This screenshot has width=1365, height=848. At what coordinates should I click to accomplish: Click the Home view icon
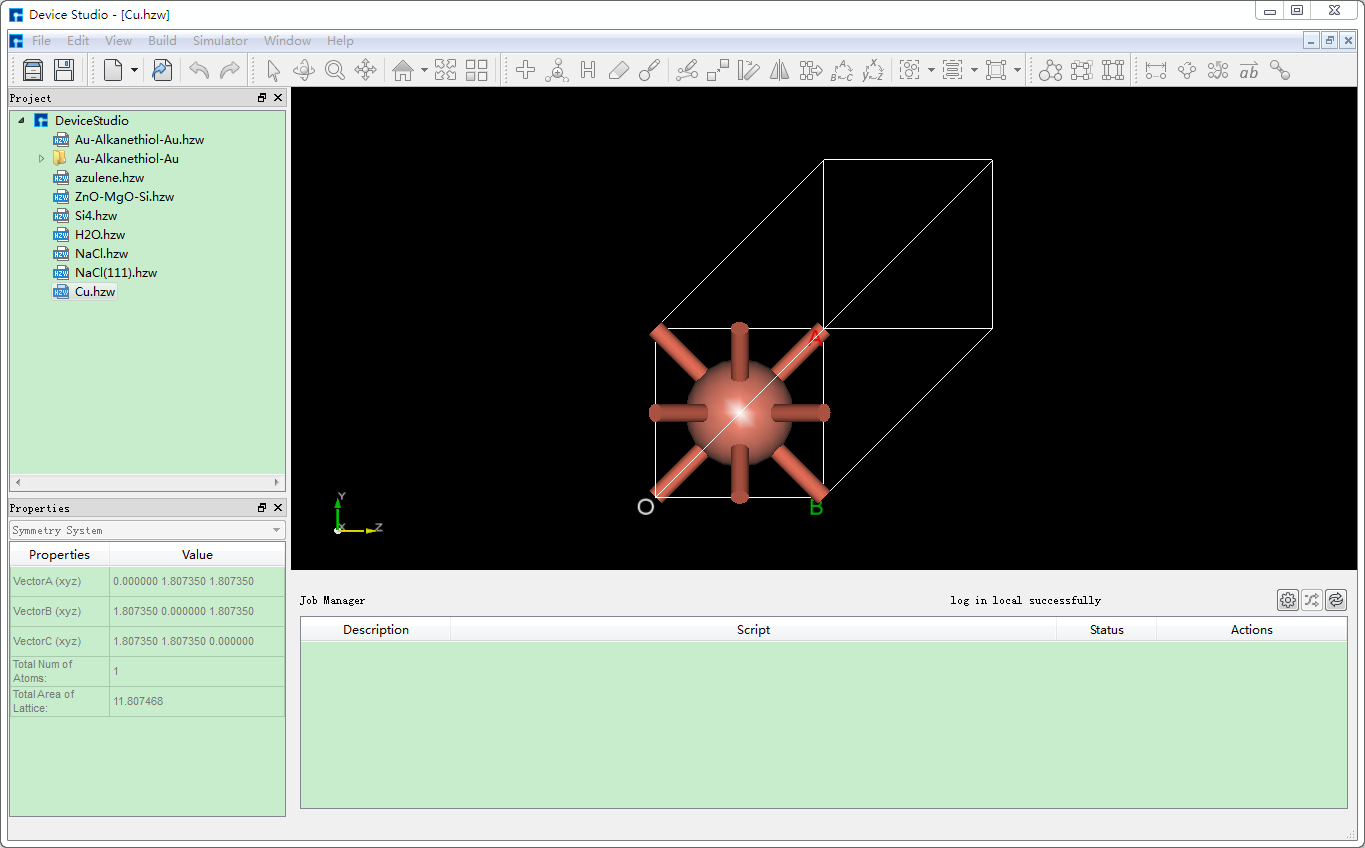[x=403, y=70]
